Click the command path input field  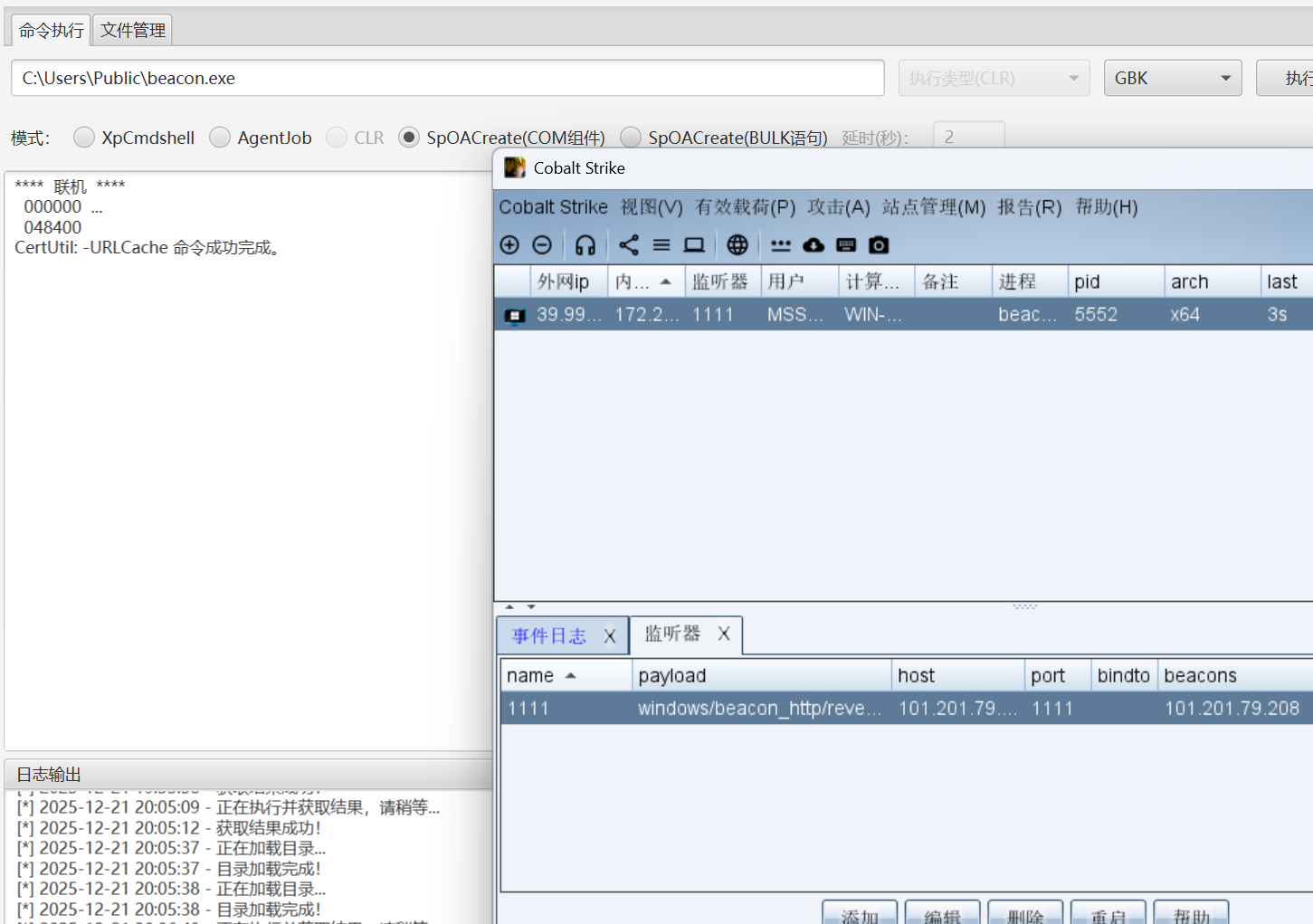click(x=448, y=78)
